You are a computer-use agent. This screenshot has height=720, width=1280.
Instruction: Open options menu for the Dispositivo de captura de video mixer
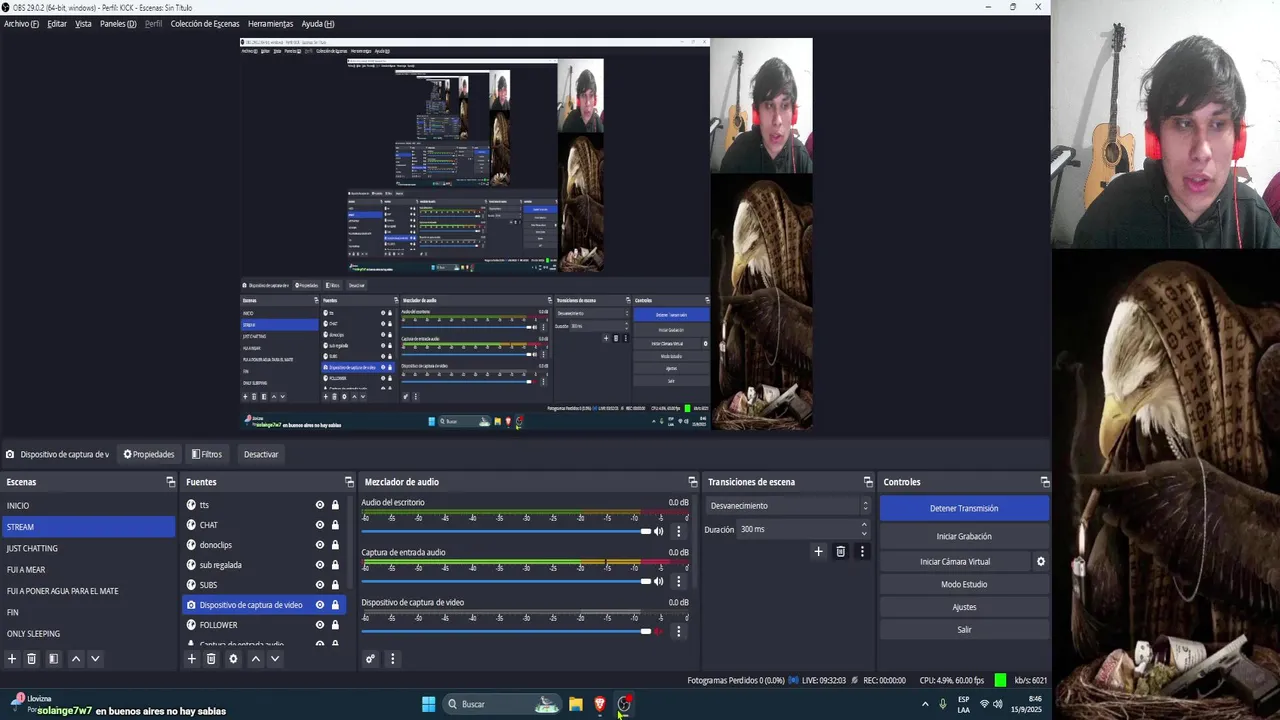tap(678, 631)
